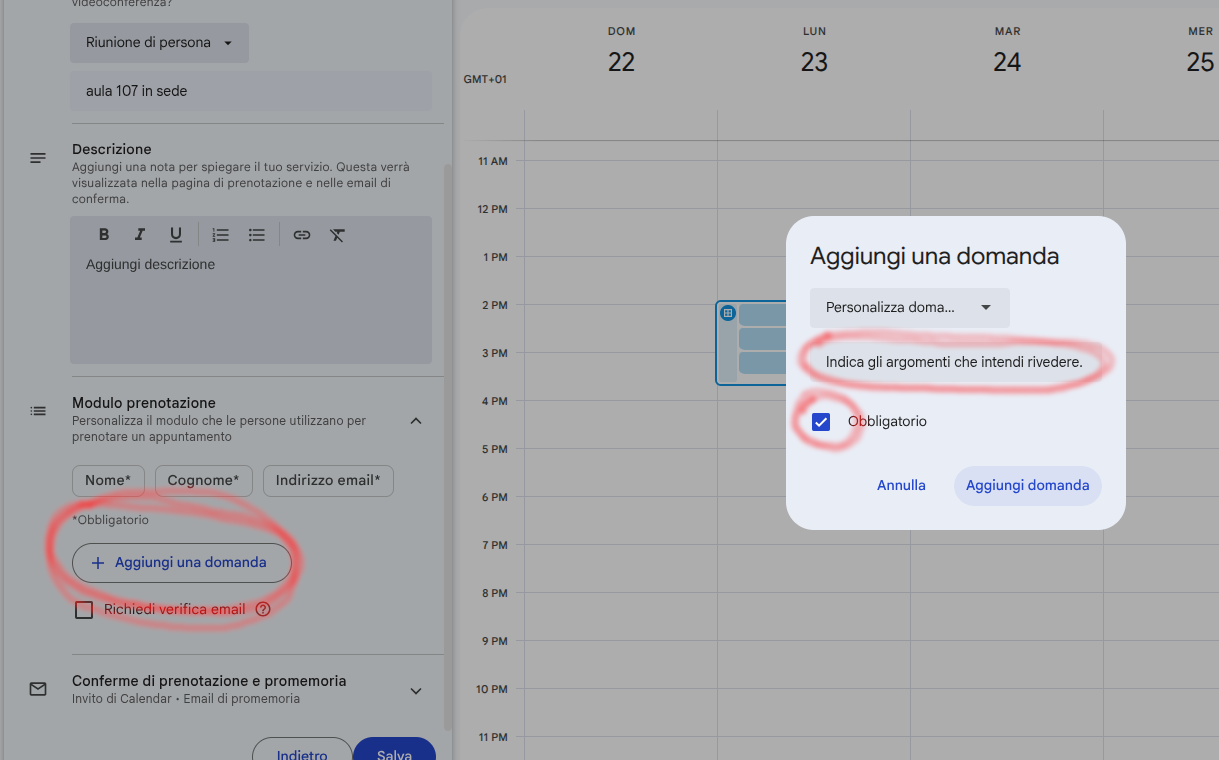Open the Personalizza domanda dropdown
Screen dimensions: 1219x760
910,308
